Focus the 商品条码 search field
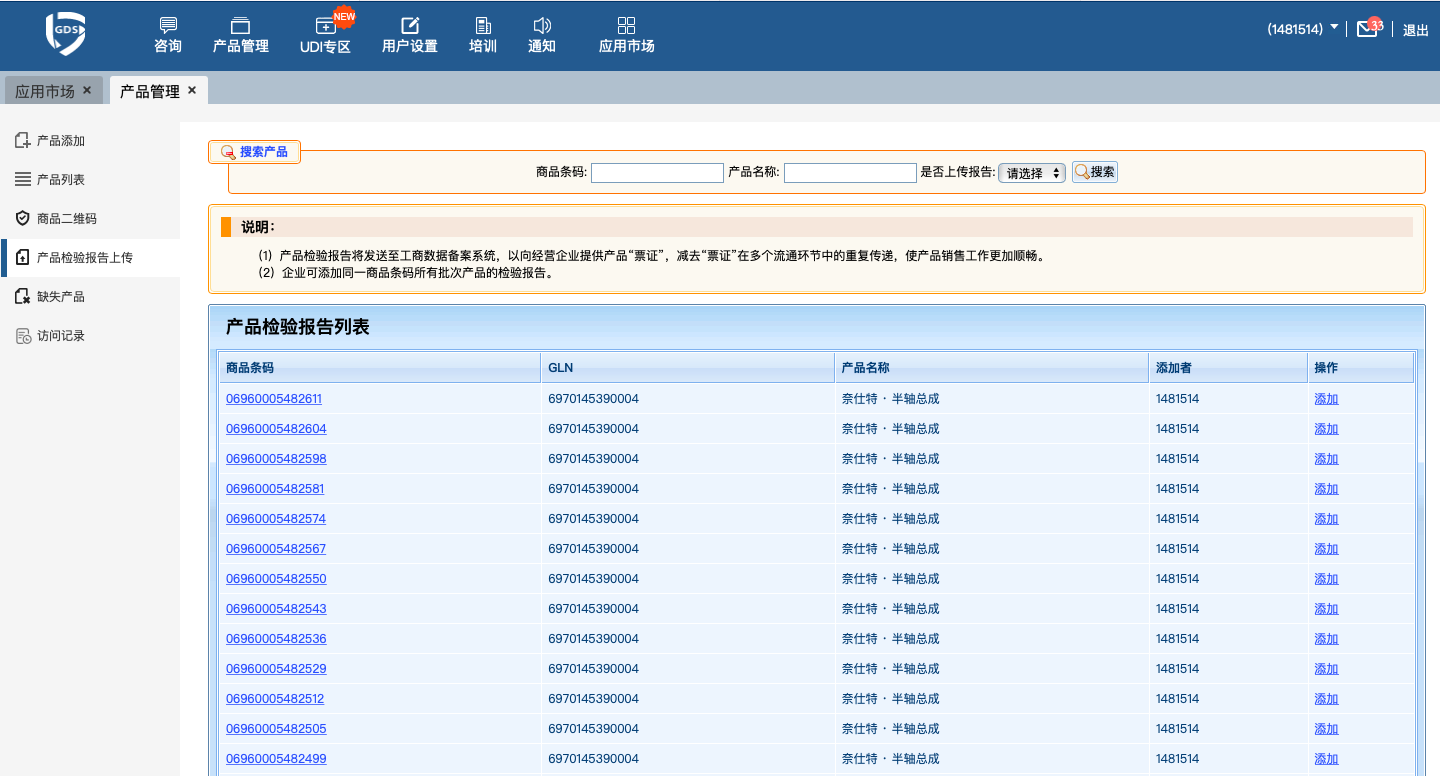 click(x=657, y=173)
